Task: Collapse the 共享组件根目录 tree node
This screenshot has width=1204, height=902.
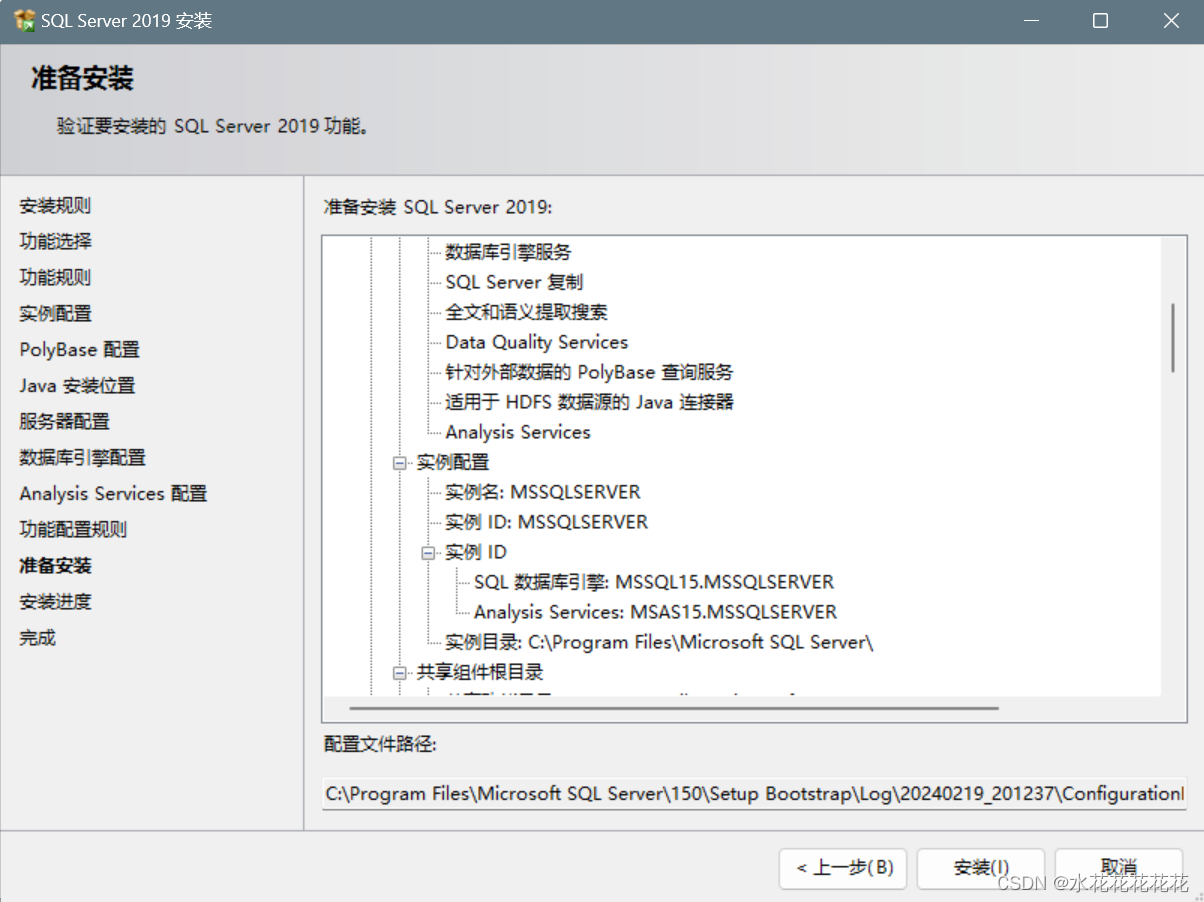Action: click(x=400, y=673)
